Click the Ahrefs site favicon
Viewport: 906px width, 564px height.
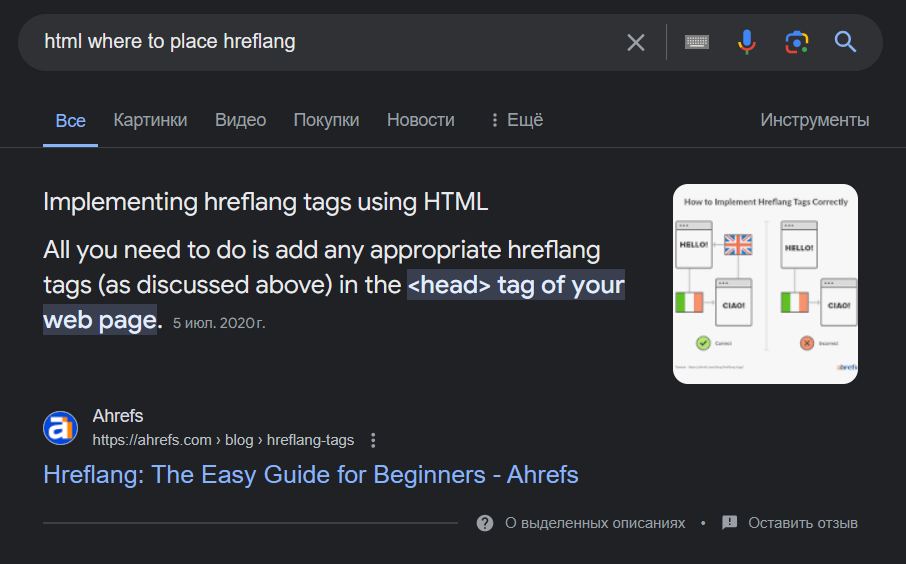click(x=61, y=428)
